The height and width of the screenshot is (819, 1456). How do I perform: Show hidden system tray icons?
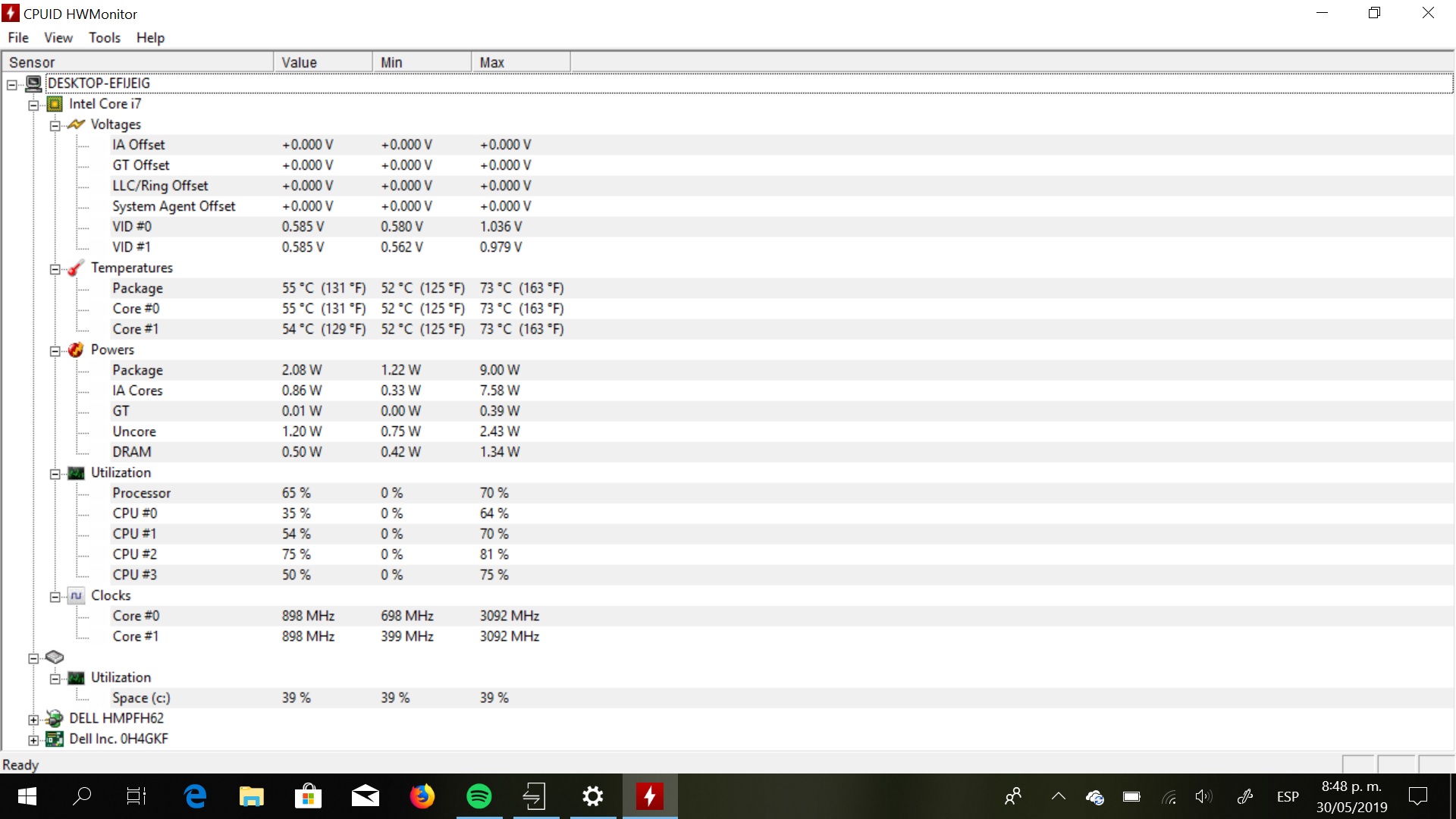coord(1059,796)
